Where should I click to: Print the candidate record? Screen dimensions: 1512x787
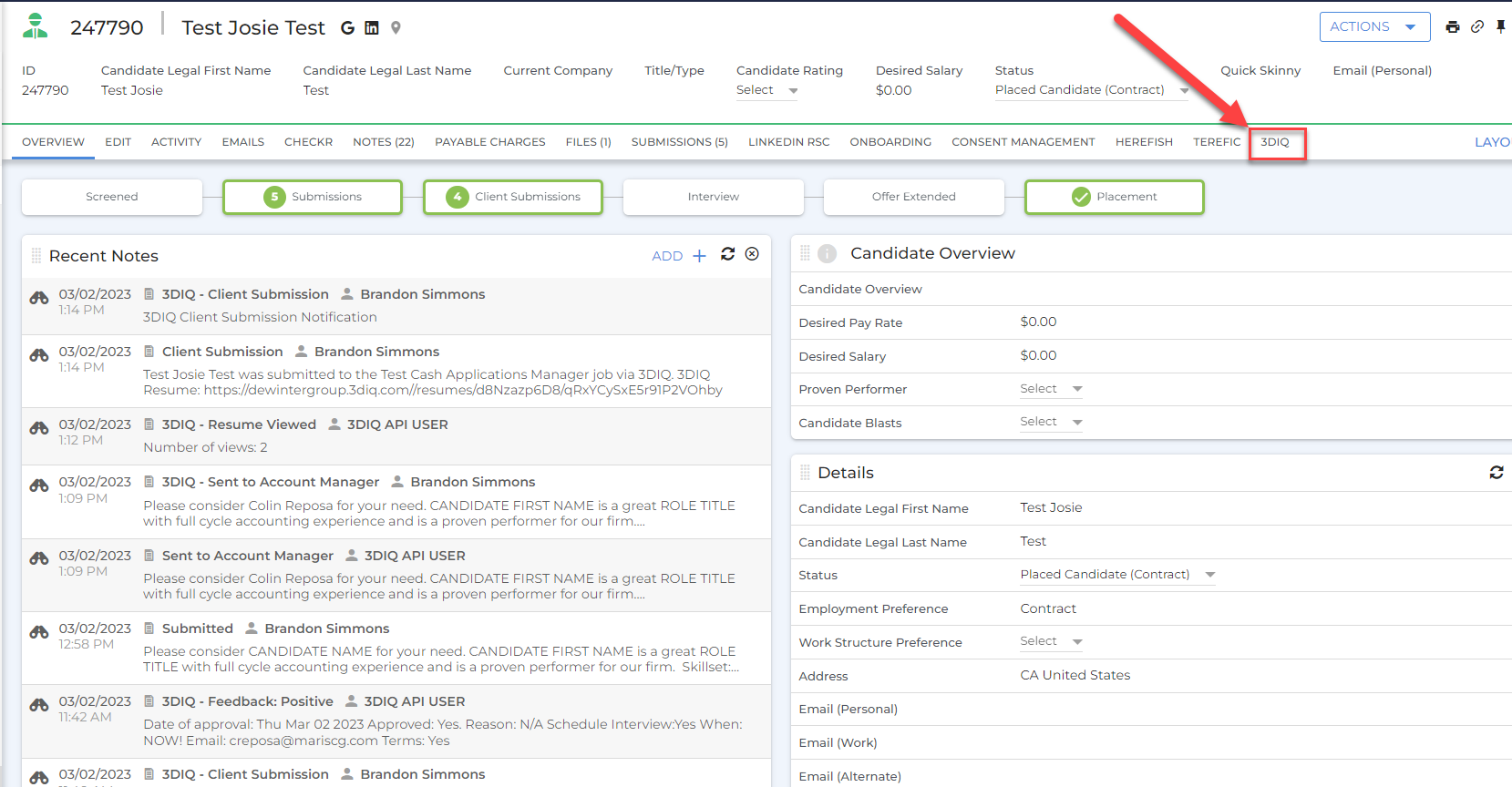tap(1453, 27)
